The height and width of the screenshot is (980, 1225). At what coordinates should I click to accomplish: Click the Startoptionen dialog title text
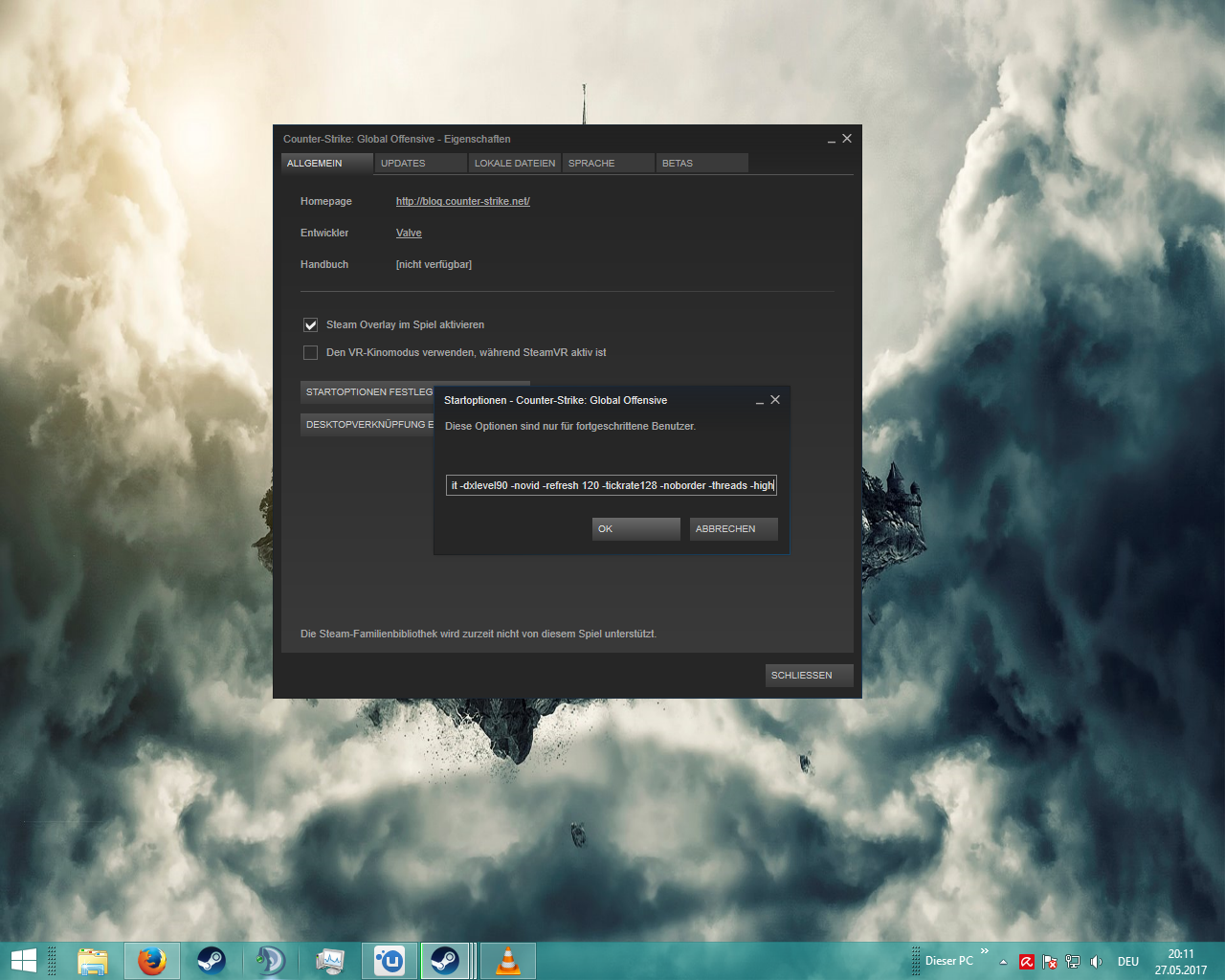tap(556, 400)
